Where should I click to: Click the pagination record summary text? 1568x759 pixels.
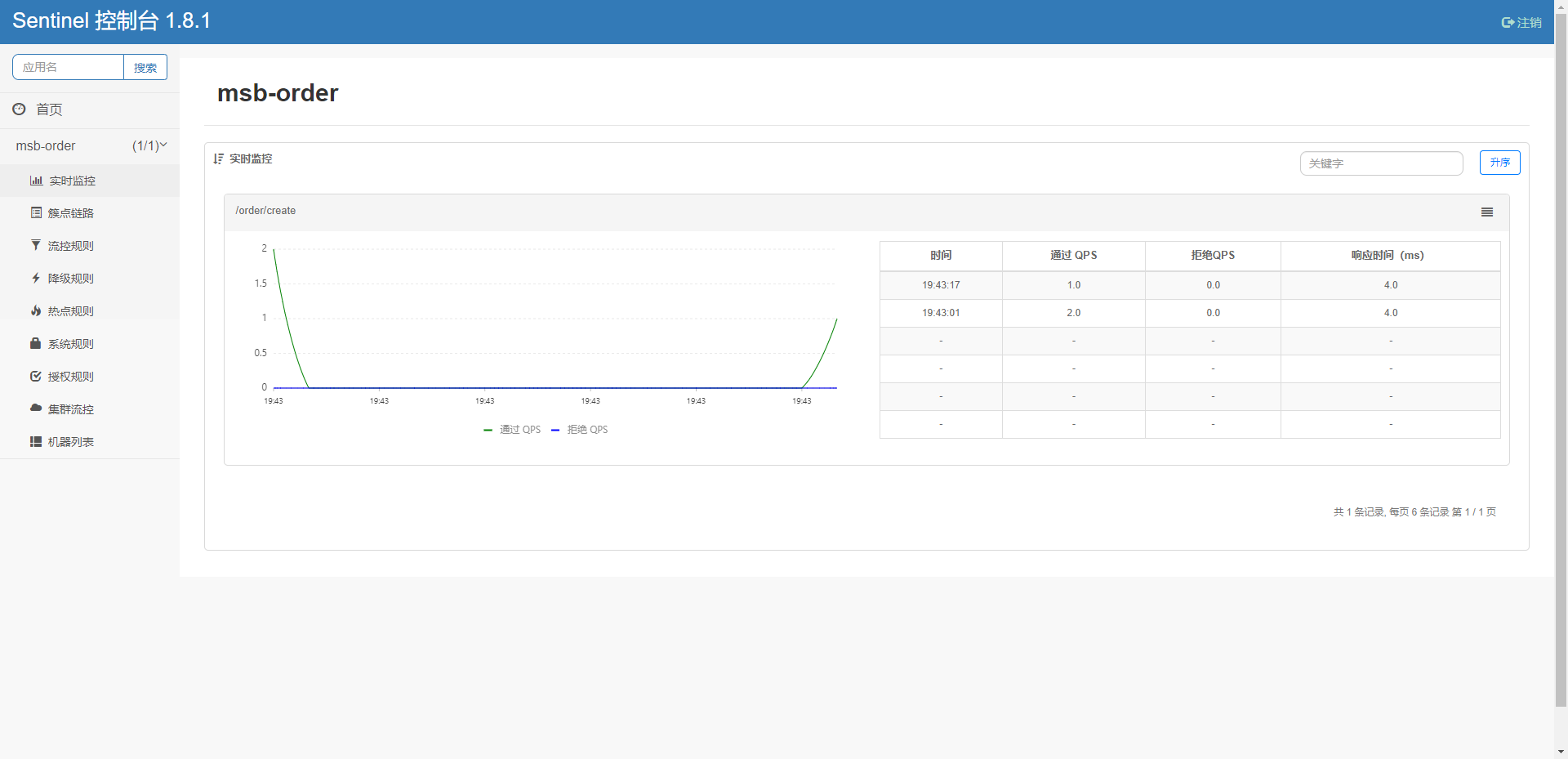click(x=1414, y=512)
